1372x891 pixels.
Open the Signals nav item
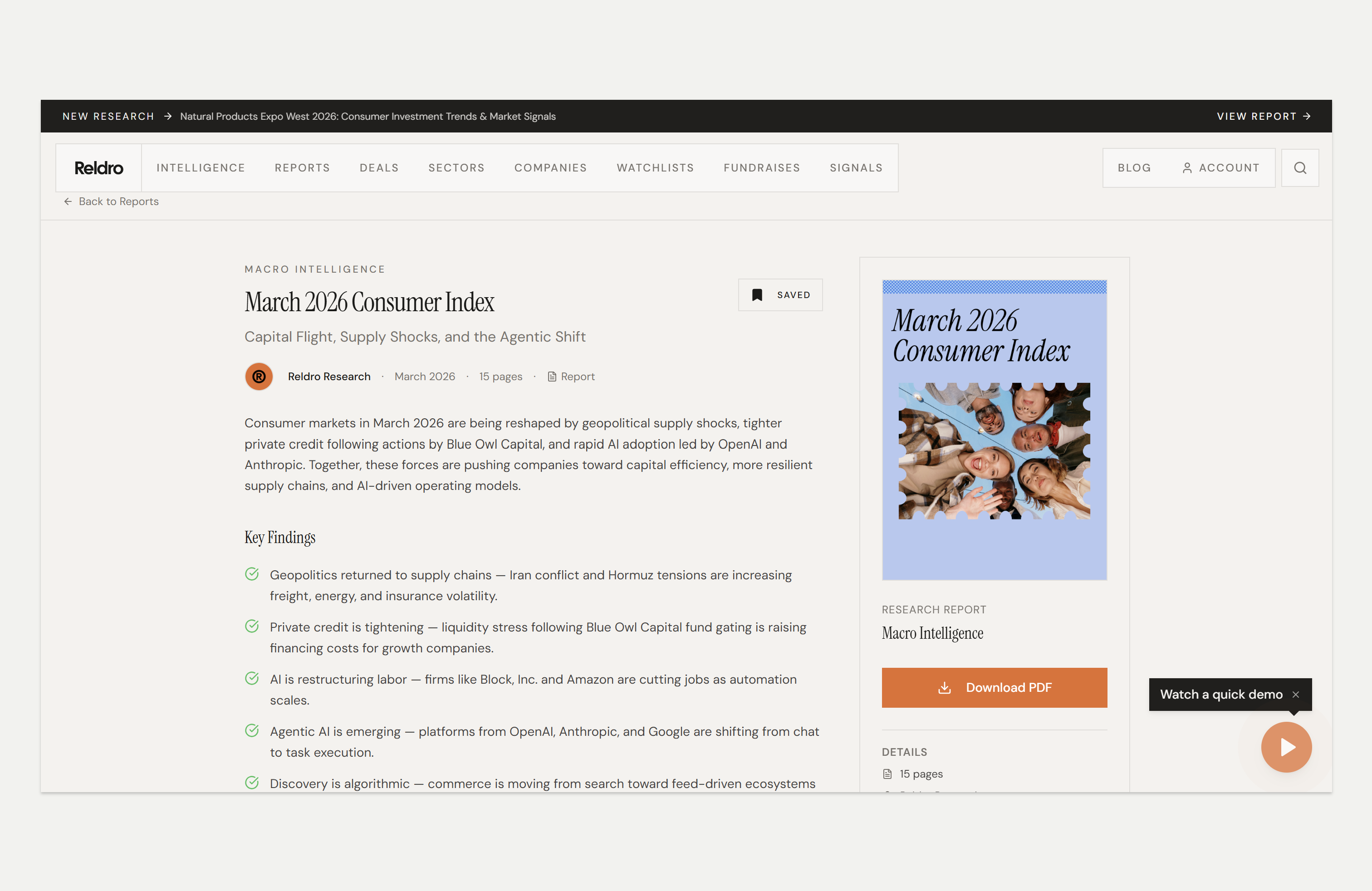tap(856, 168)
